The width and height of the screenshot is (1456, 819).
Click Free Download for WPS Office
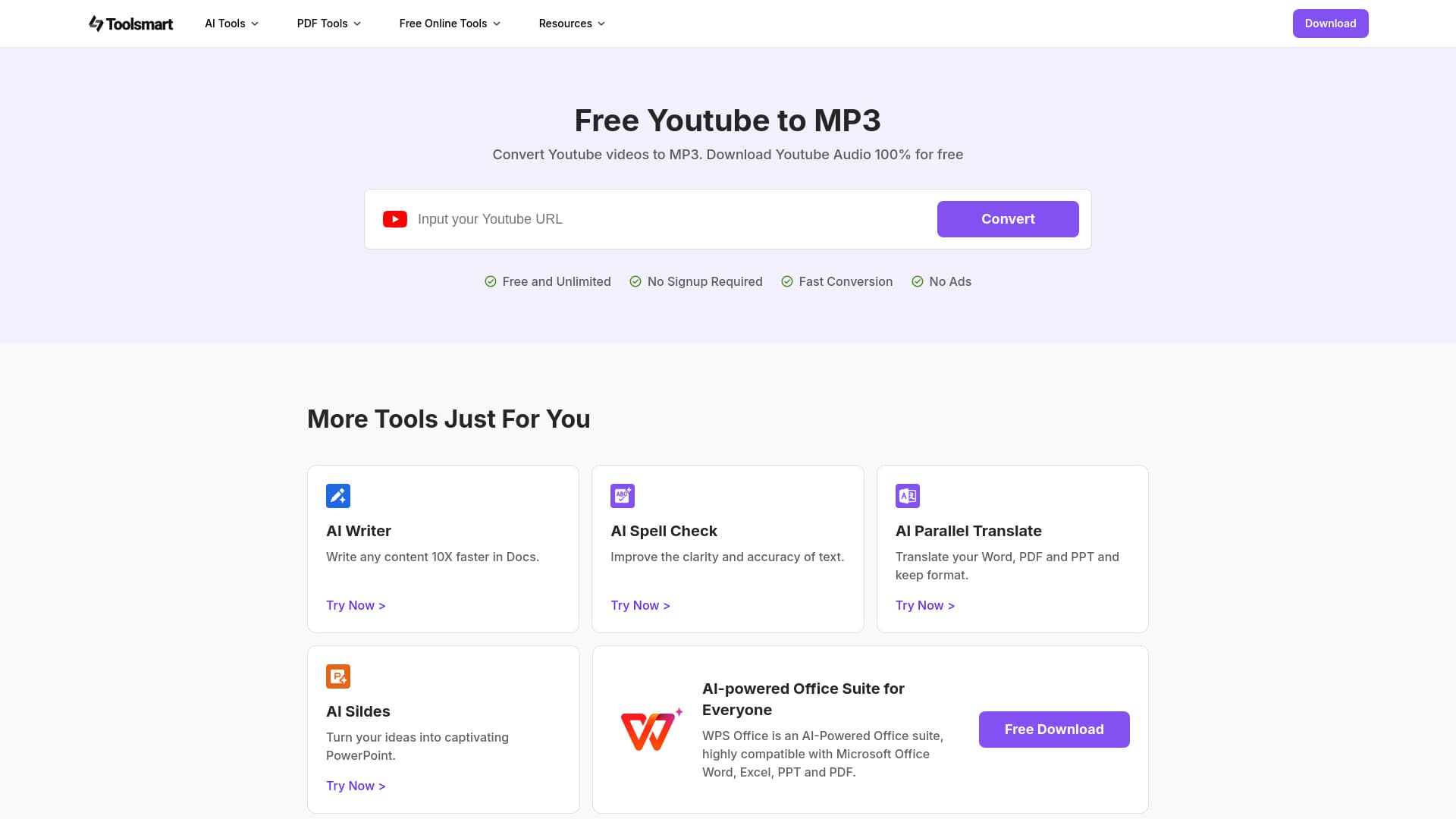coord(1054,729)
